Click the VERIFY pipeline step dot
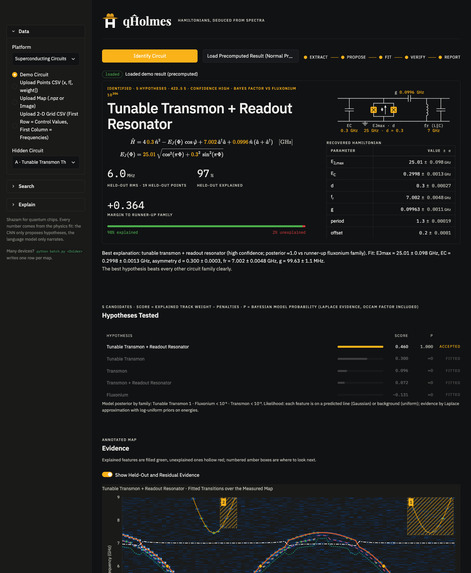 click(406, 57)
